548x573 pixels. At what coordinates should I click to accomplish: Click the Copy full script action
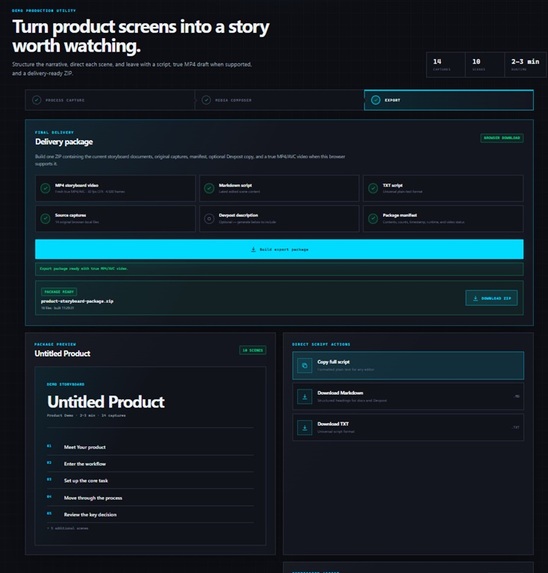pyautogui.click(x=408, y=365)
